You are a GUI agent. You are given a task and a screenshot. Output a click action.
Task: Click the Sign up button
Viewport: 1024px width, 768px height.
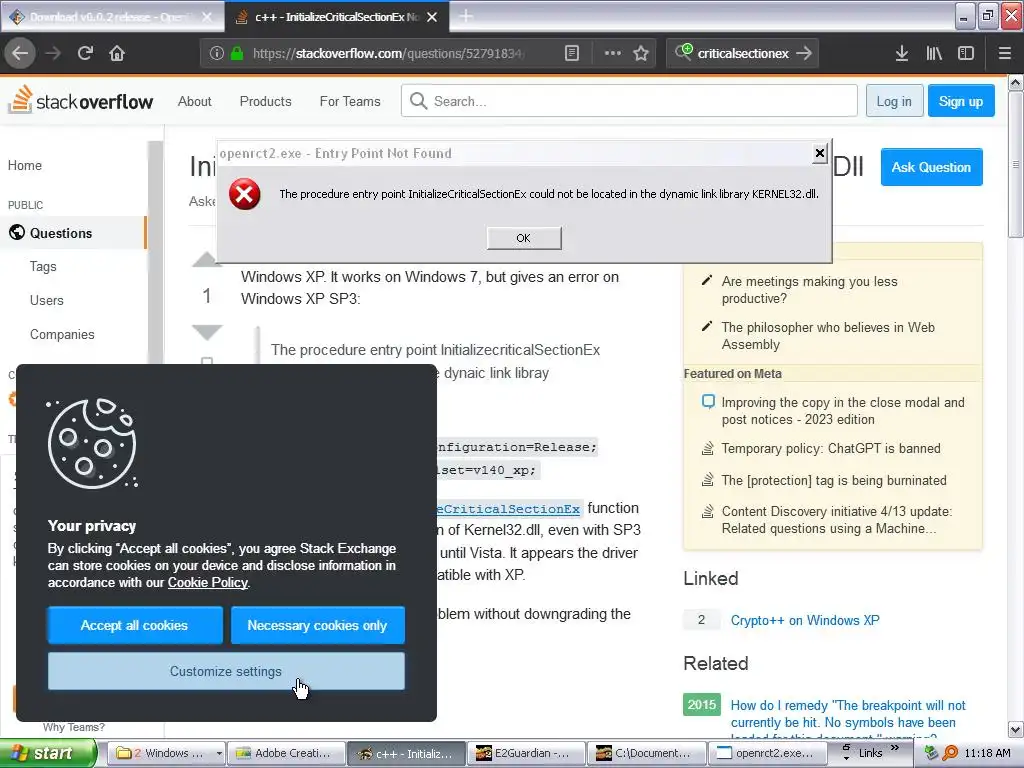961,101
